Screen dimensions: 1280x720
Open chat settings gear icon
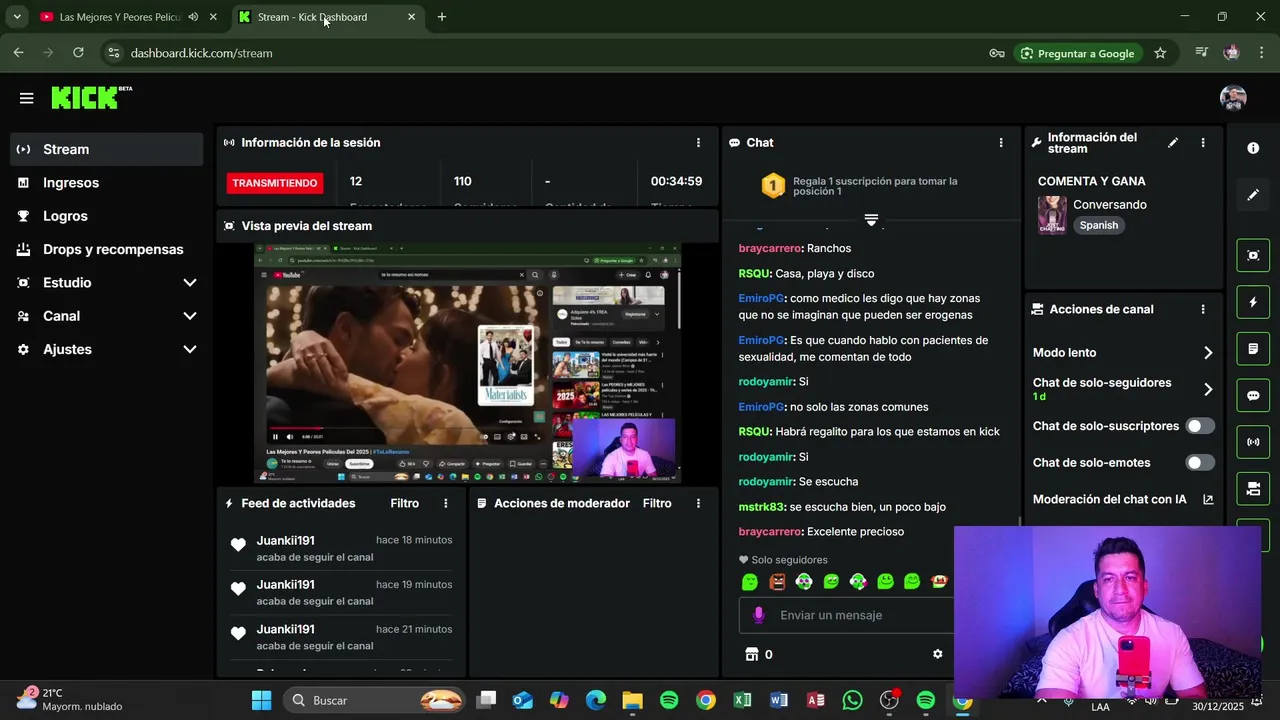(937, 654)
